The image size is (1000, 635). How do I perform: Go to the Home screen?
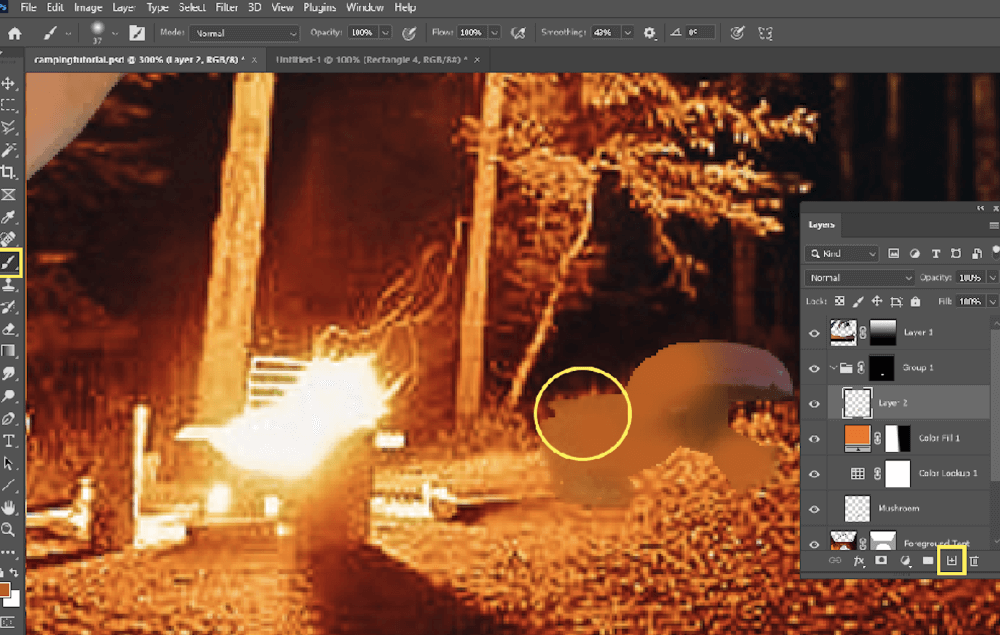pos(14,33)
